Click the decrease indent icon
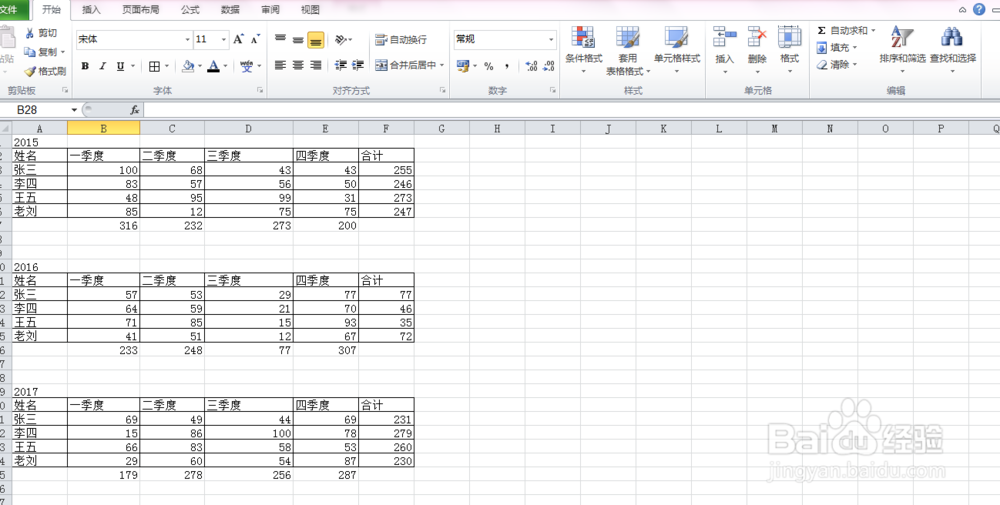This screenshot has height=505, width=1000. pyautogui.click(x=341, y=65)
